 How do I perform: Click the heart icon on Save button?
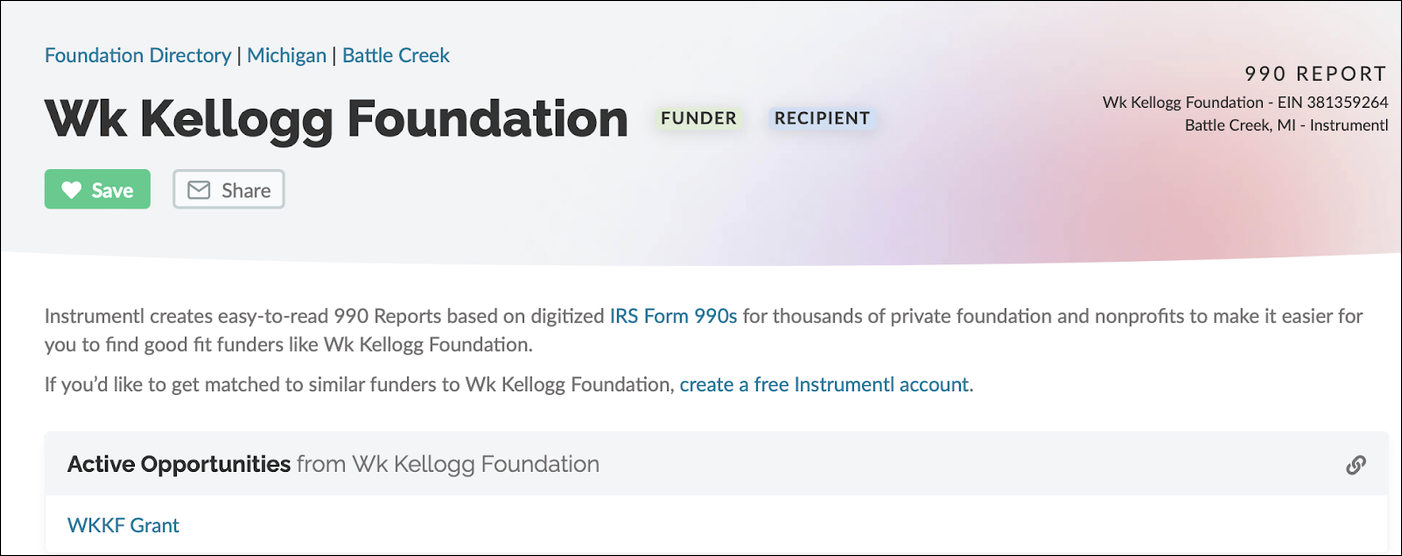click(x=71, y=190)
